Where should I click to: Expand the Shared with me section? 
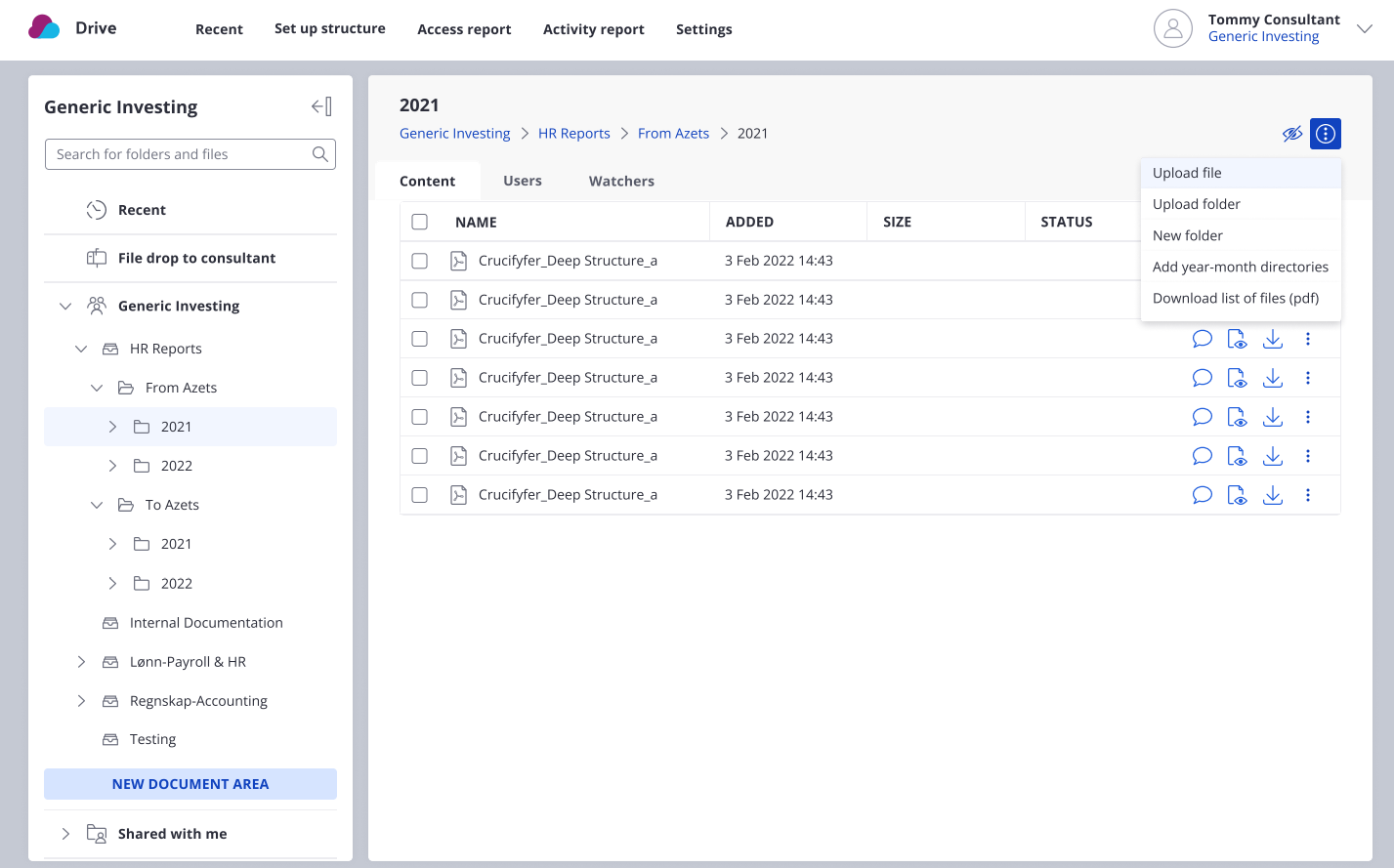click(65, 834)
